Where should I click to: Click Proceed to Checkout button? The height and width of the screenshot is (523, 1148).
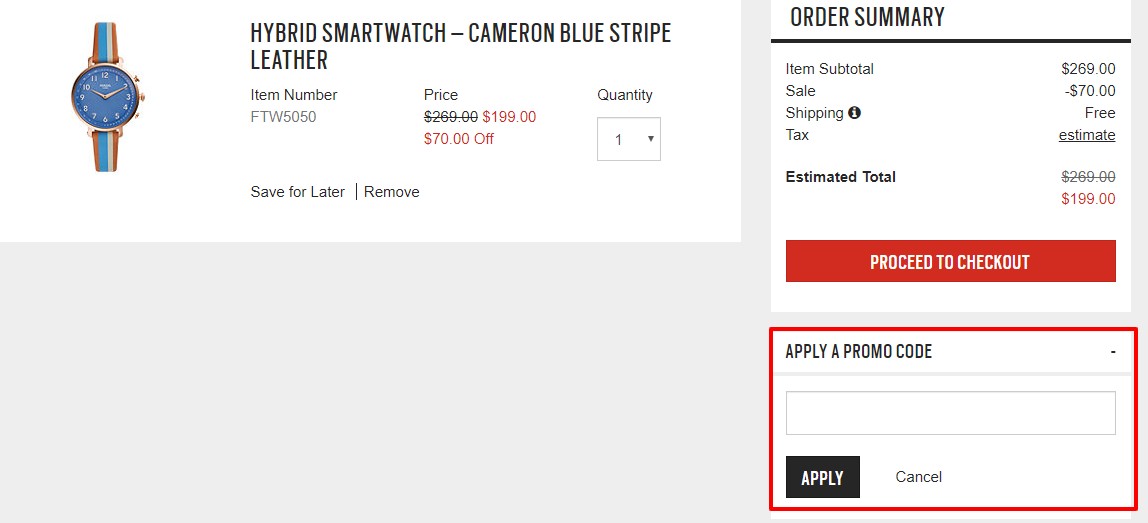tap(950, 262)
